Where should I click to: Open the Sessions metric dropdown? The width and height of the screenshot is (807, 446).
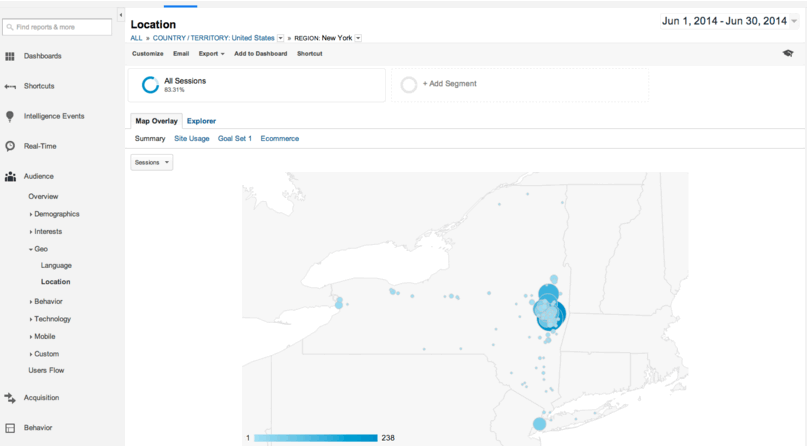[152, 163]
